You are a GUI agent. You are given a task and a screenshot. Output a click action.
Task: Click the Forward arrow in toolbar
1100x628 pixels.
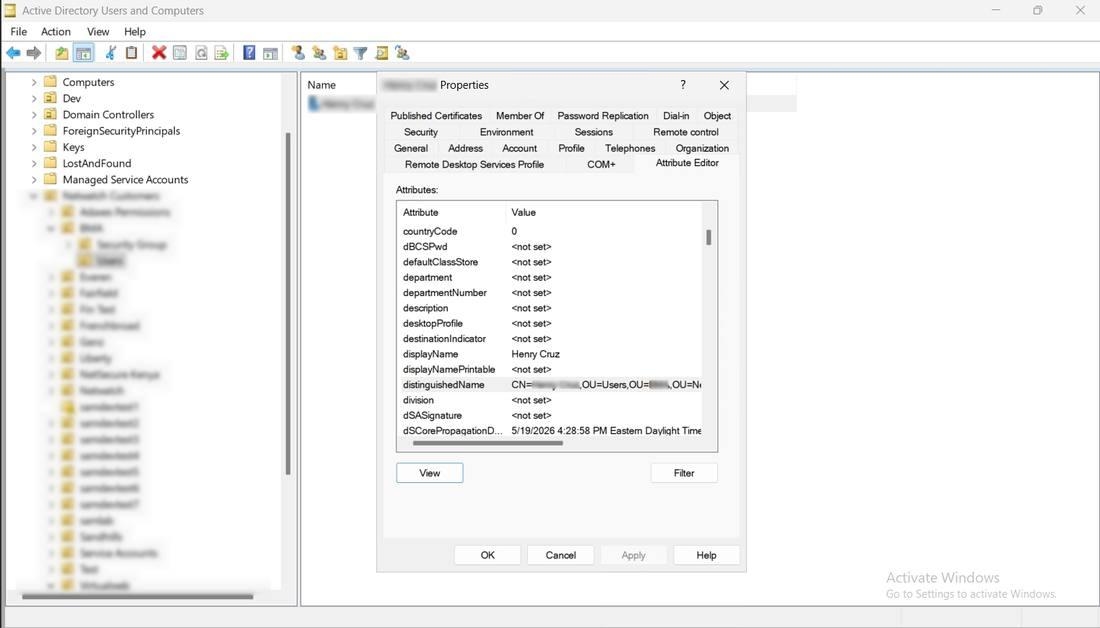[x=34, y=53]
